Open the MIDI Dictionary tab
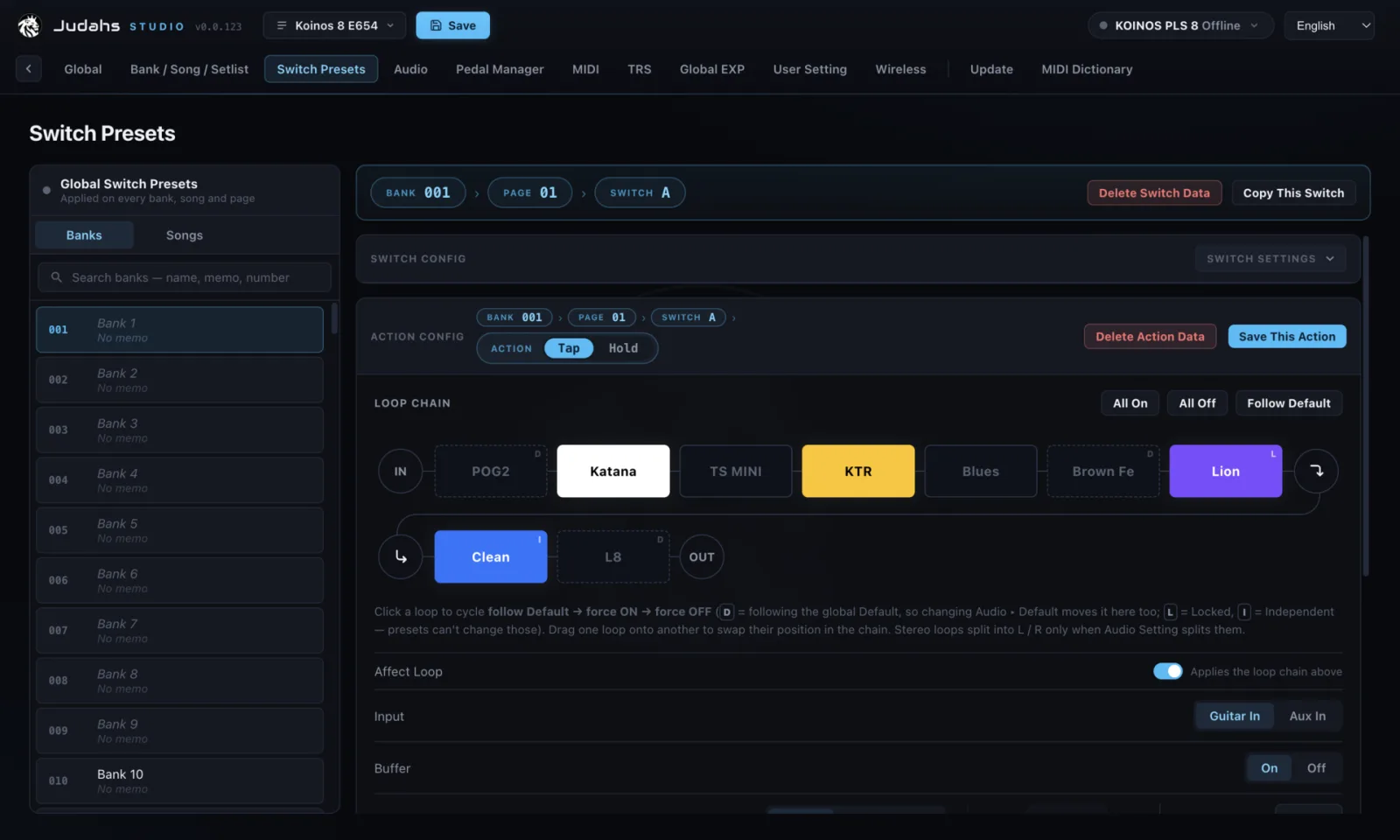1400x840 pixels. click(1087, 69)
